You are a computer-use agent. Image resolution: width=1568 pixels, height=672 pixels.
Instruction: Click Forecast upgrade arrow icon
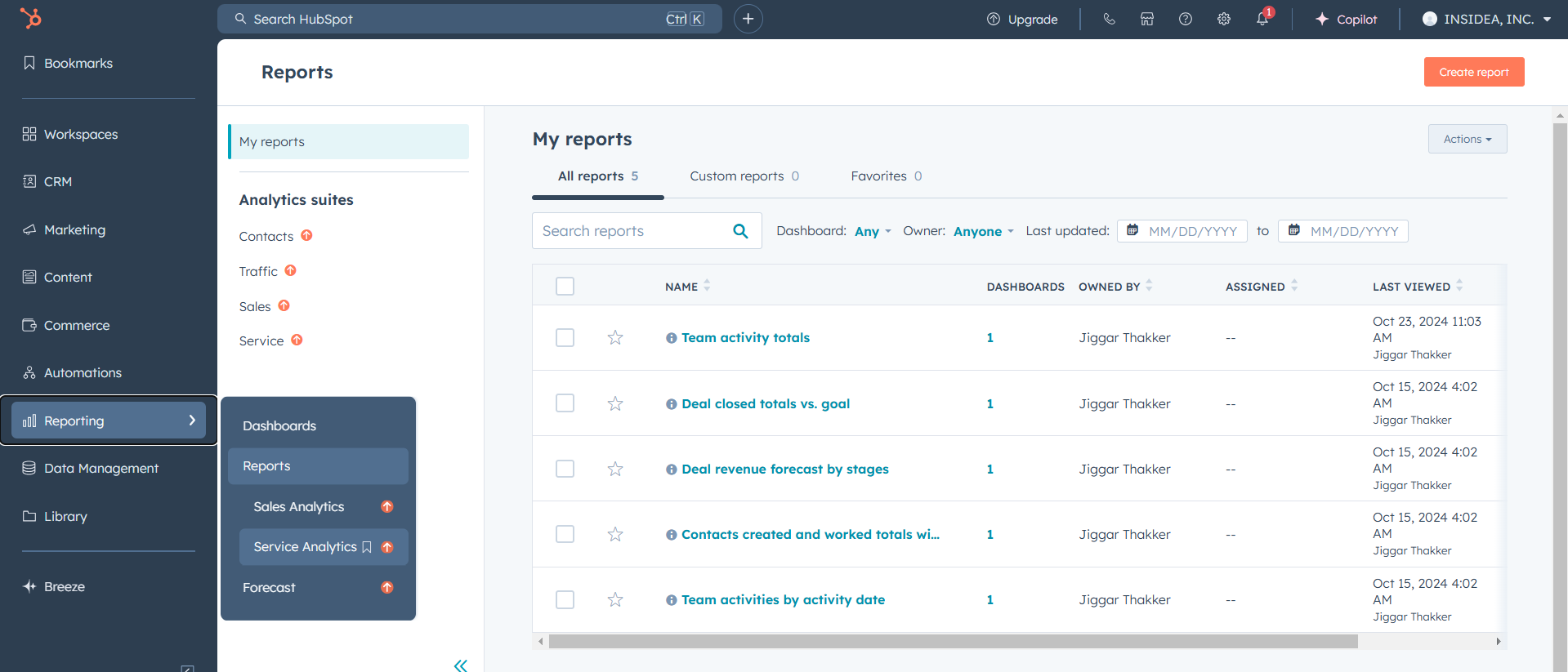(x=387, y=587)
